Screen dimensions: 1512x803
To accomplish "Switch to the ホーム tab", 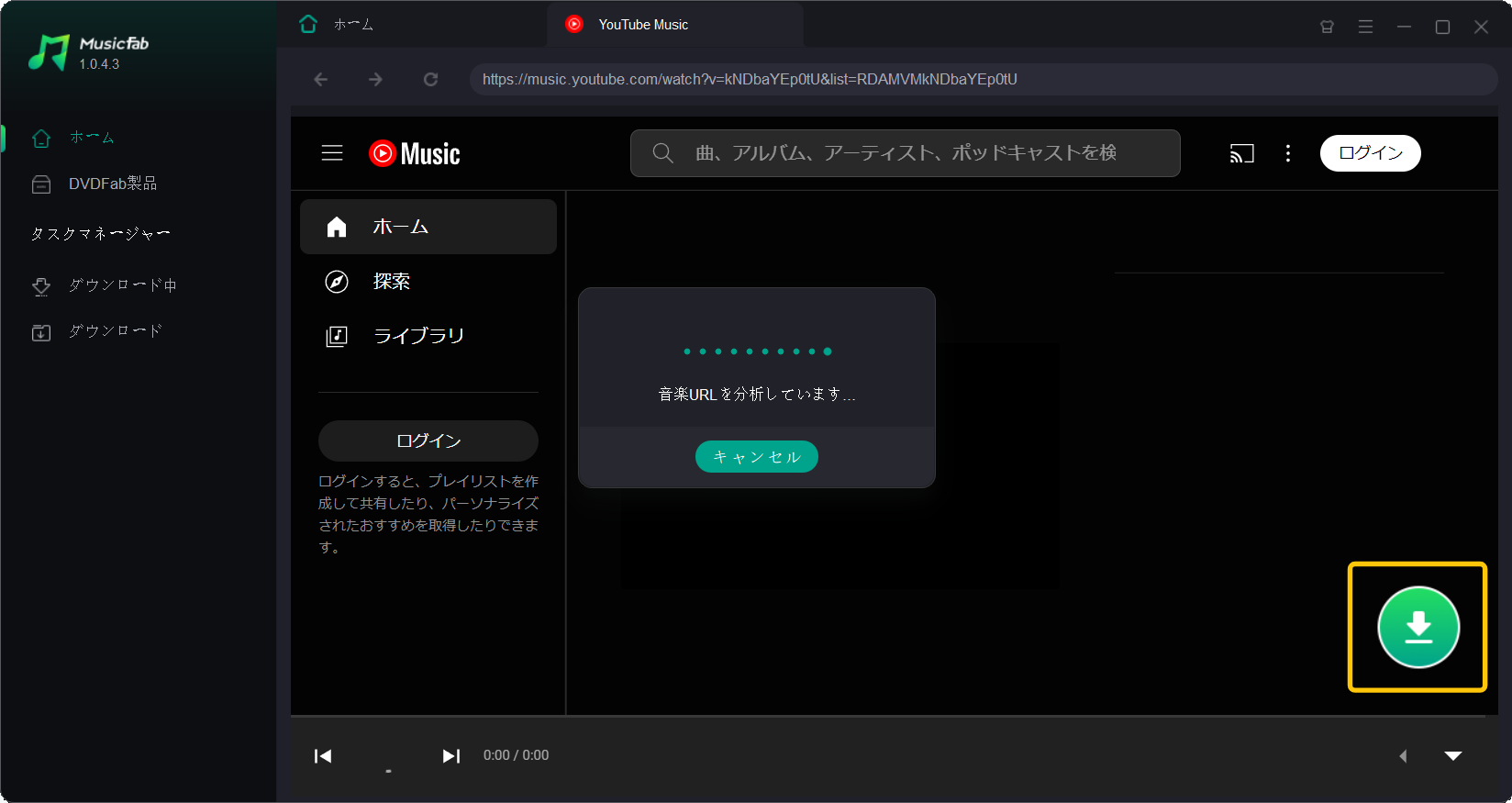I will pos(352,25).
